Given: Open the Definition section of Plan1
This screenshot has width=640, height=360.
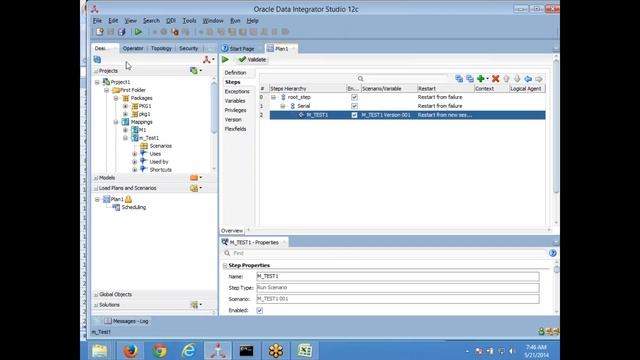Looking at the screenshot, I should click(236, 73).
